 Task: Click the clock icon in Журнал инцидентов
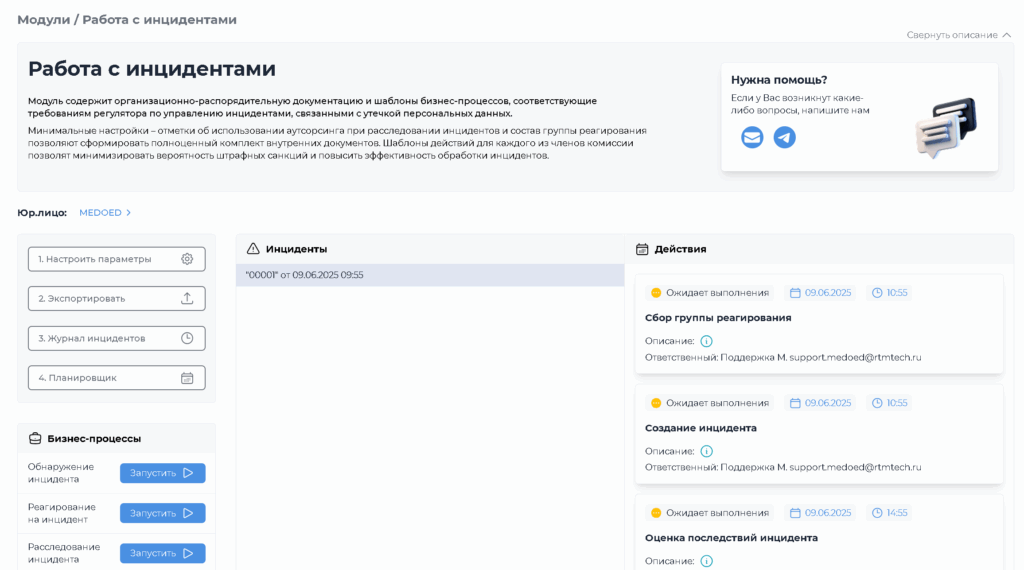[187, 338]
